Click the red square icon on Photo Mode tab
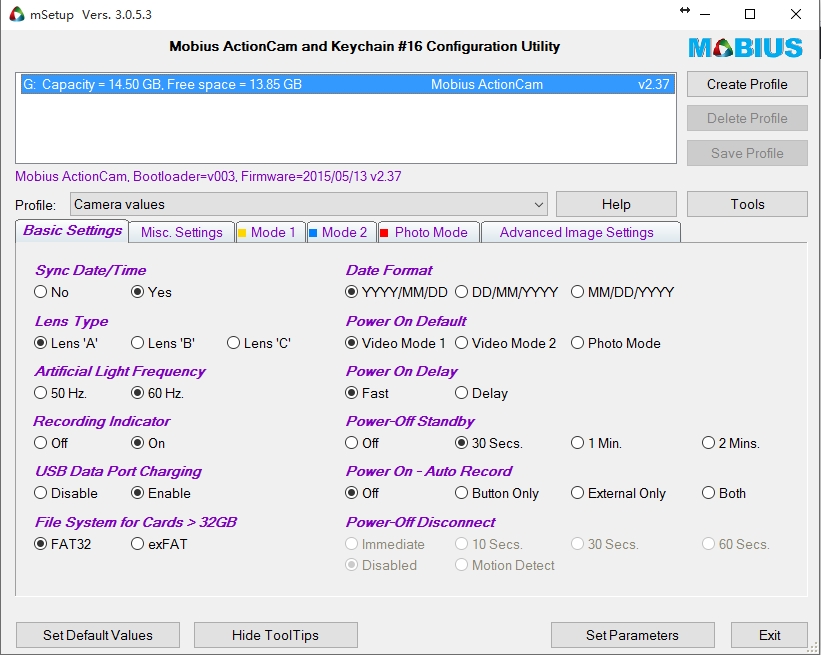 (x=384, y=233)
